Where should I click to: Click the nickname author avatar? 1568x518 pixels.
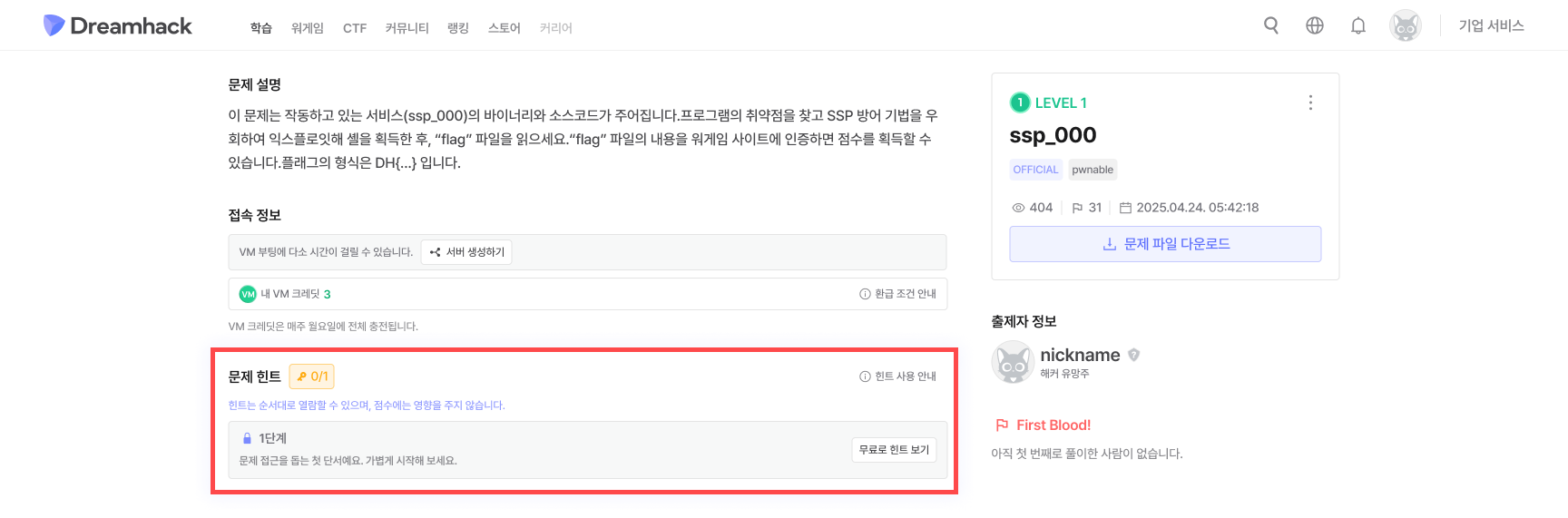click(1013, 363)
